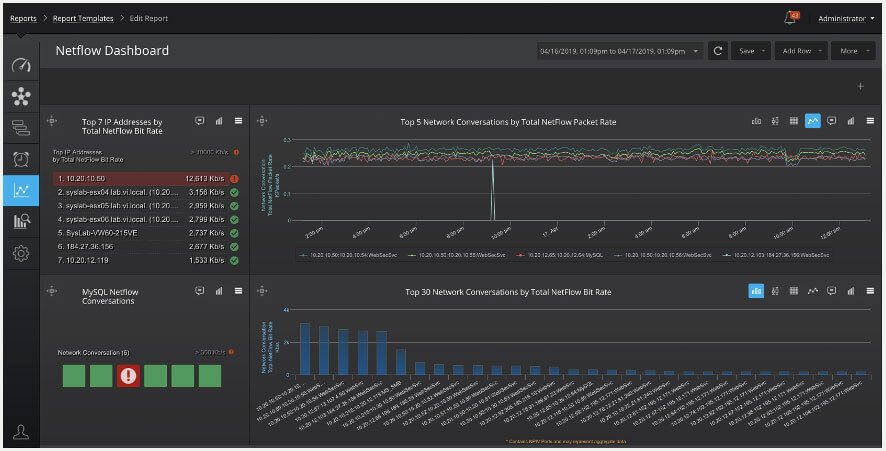This screenshot has width=886, height=451.
Task: Click the refresh icon beside date range
Action: pyautogui.click(x=718, y=51)
